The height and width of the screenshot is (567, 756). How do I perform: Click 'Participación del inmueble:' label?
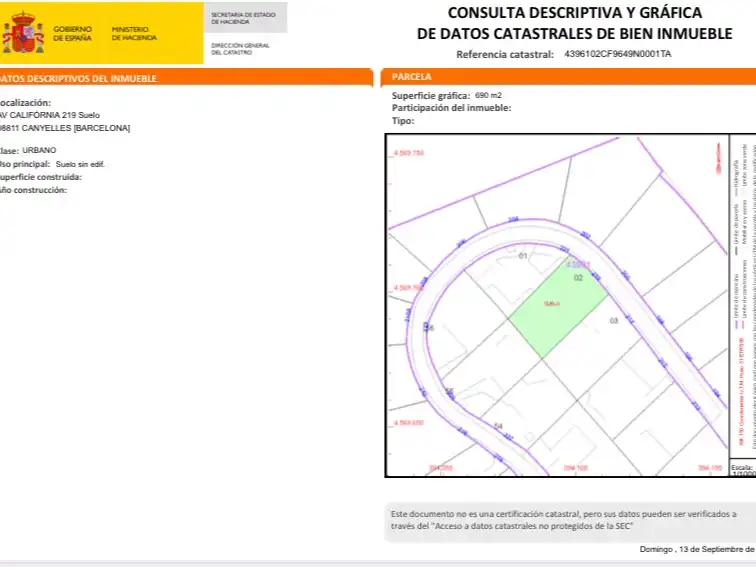coord(451,108)
